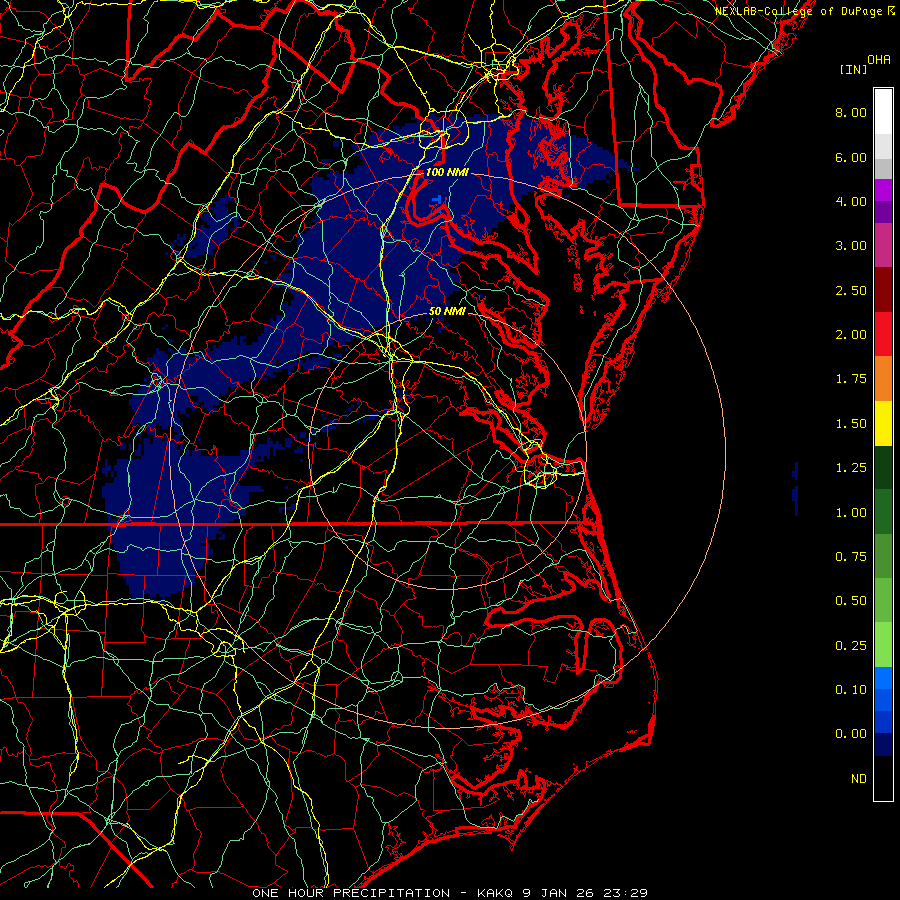
Task: Click the OHA product label
Action: (x=879, y=60)
